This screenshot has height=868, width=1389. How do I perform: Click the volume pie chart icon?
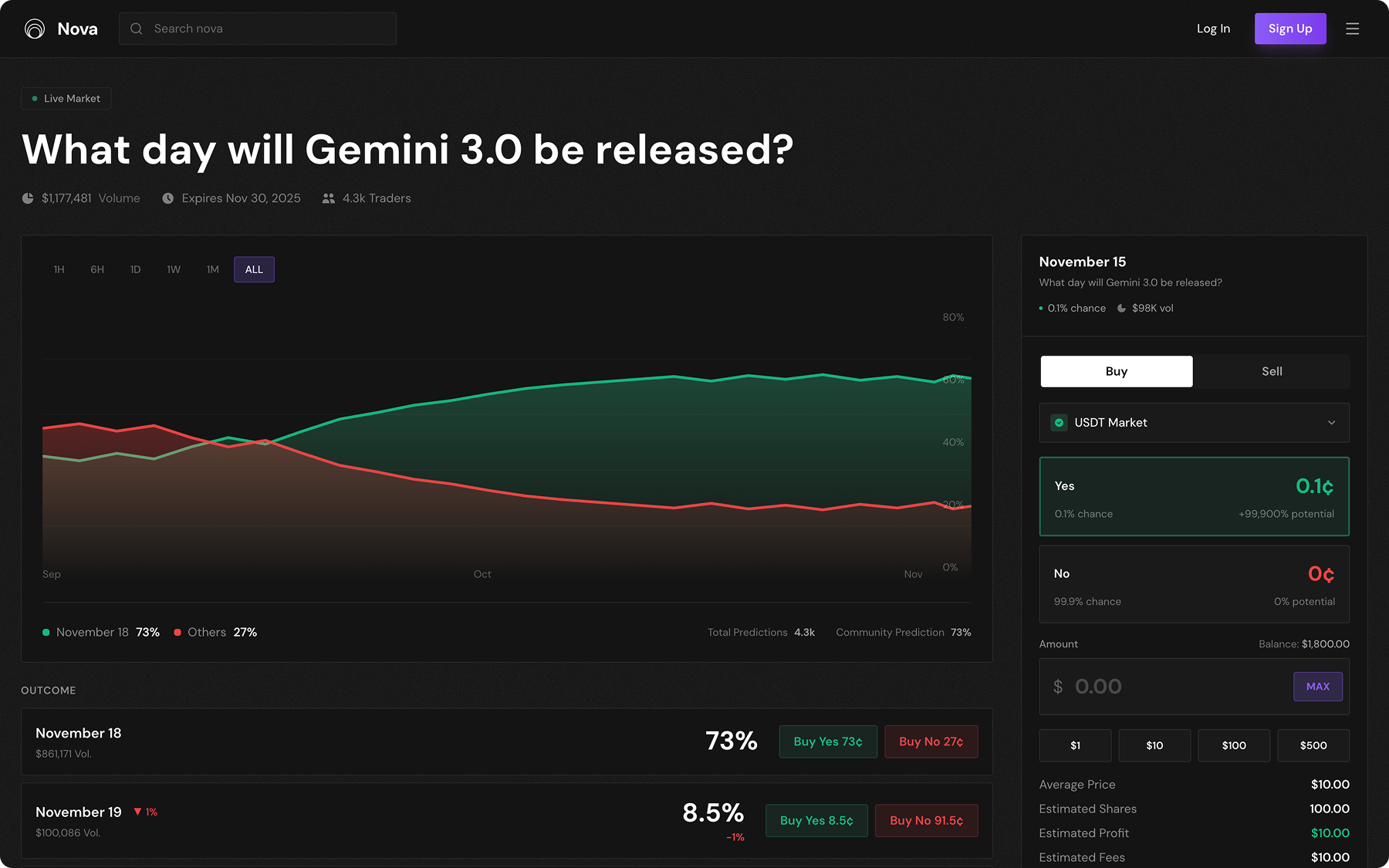(28, 198)
